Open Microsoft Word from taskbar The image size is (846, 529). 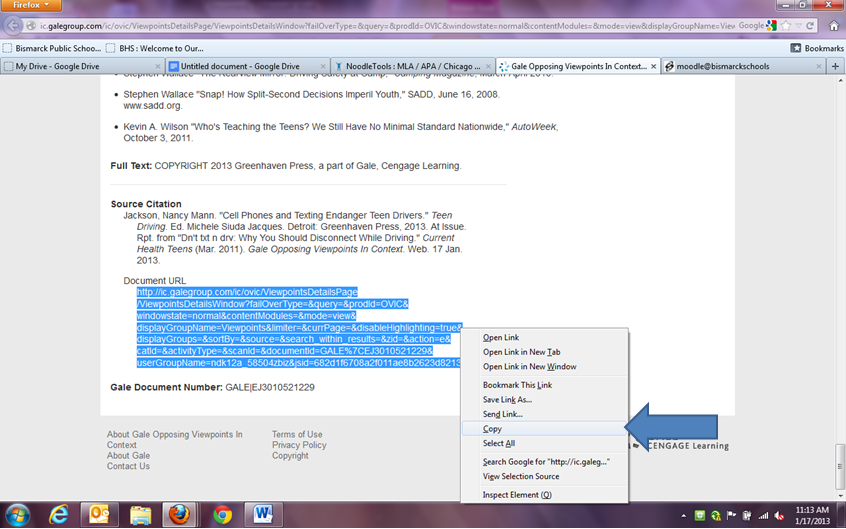(263, 515)
